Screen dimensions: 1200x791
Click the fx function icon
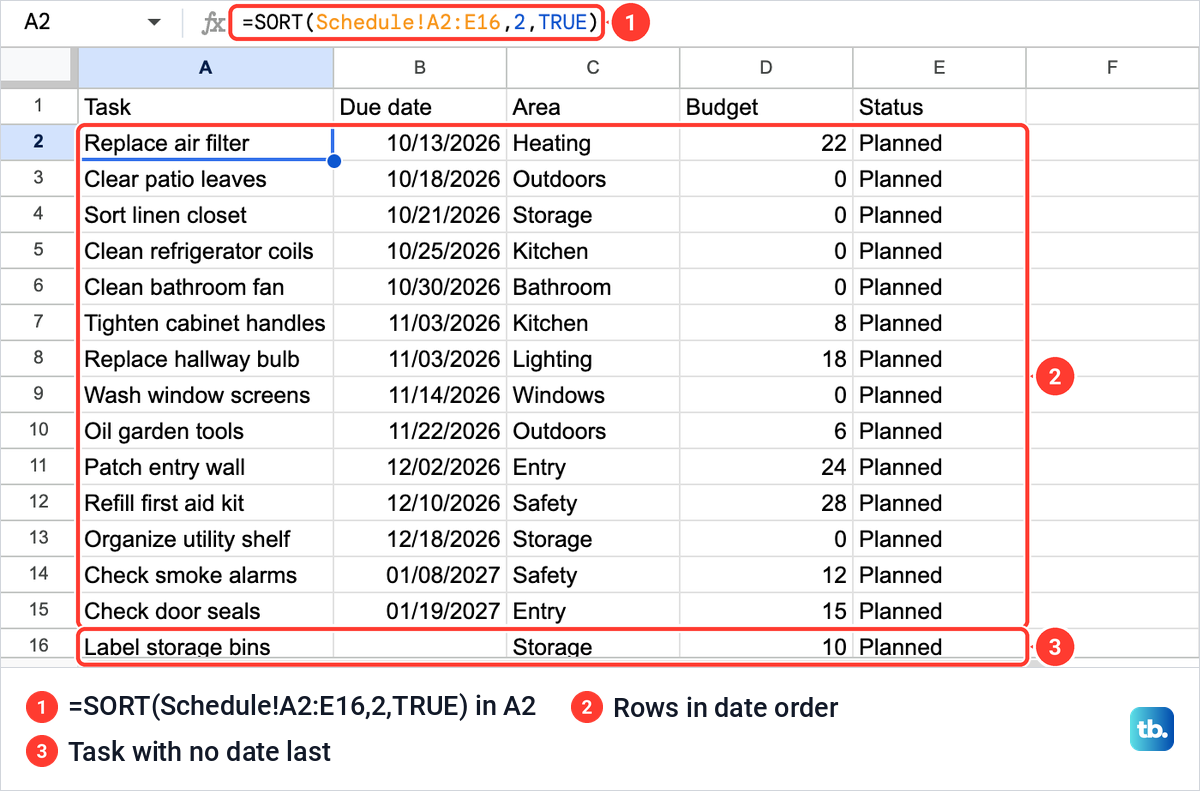pyautogui.click(x=212, y=22)
